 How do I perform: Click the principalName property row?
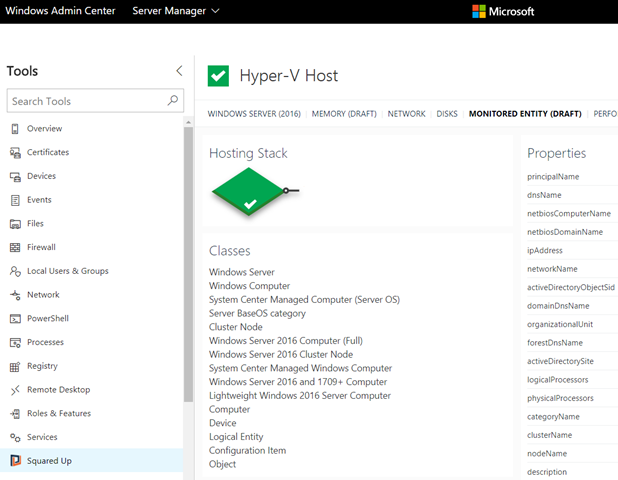click(x=572, y=177)
